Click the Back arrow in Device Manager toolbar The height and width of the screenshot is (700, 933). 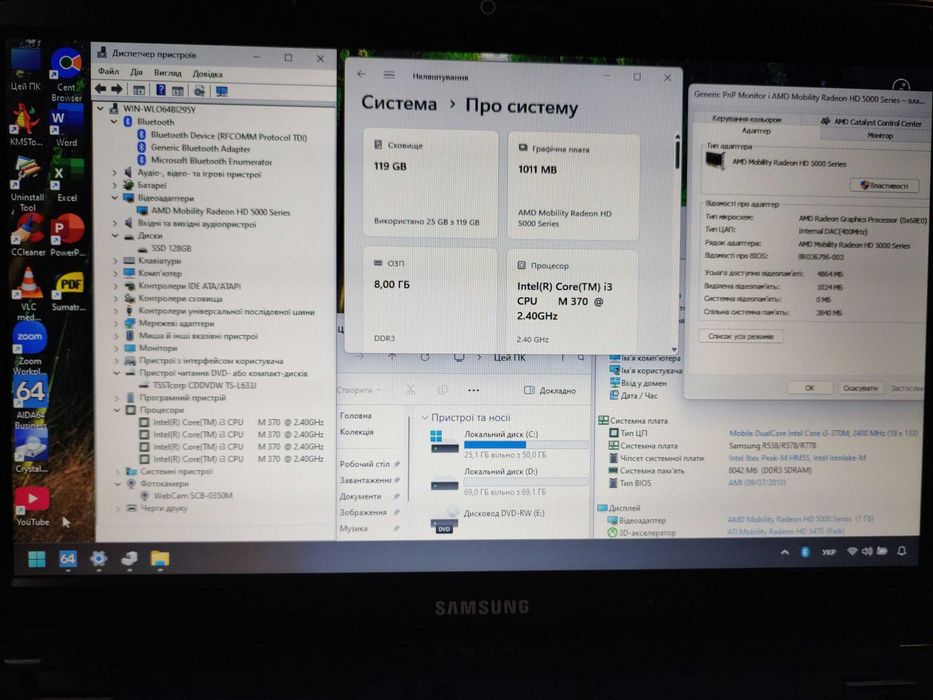(x=101, y=89)
